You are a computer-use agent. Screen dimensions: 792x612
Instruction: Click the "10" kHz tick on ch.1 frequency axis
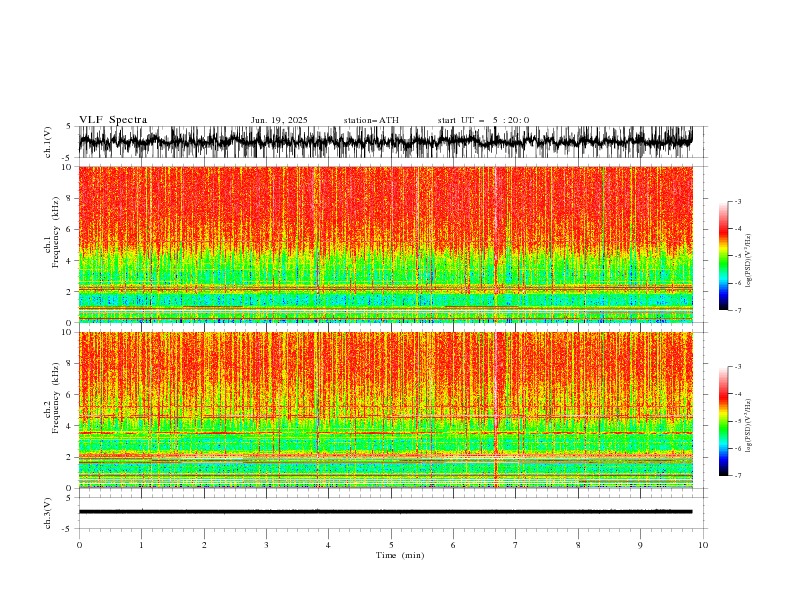(68, 167)
